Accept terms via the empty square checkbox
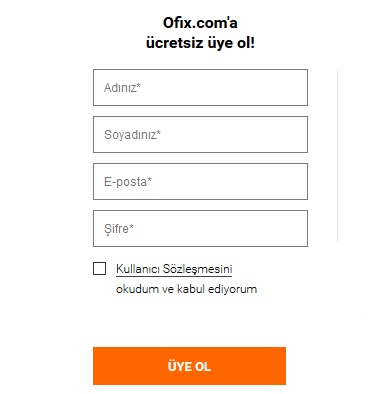 coord(99,269)
